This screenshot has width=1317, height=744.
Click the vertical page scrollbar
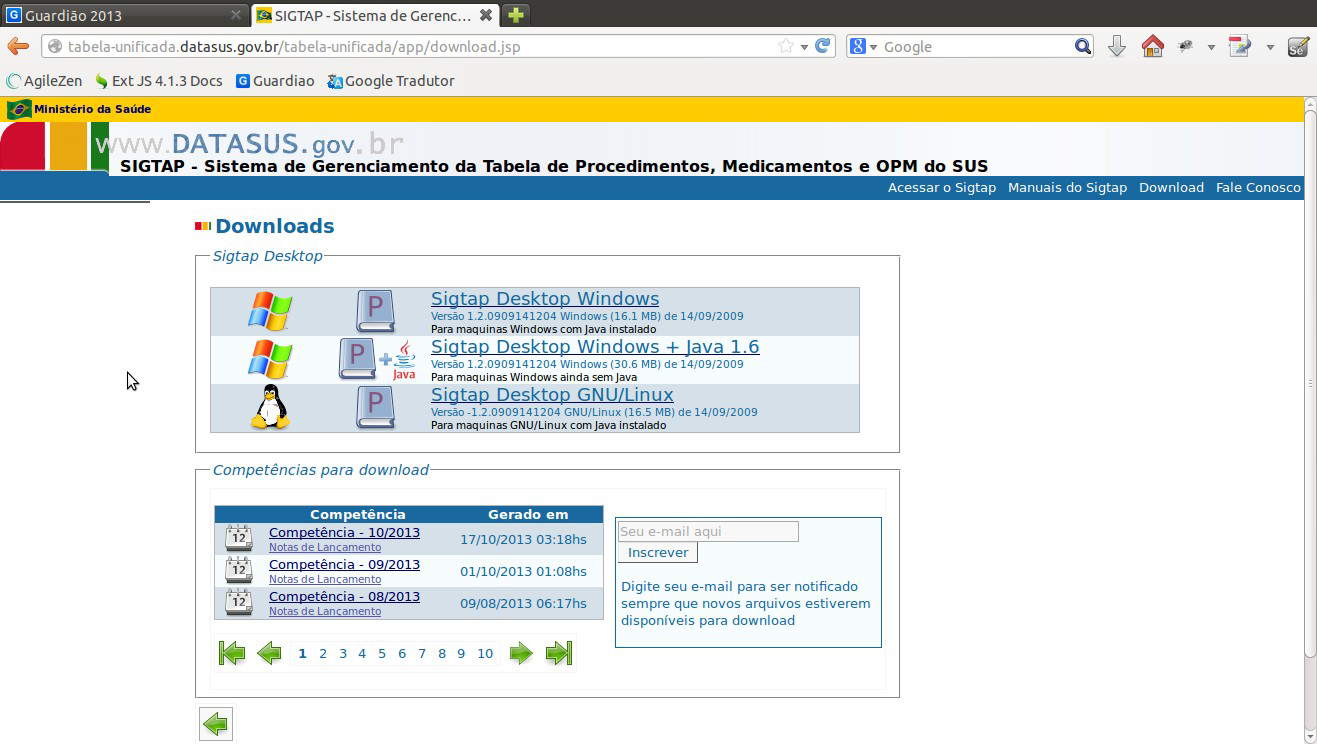point(1310,383)
